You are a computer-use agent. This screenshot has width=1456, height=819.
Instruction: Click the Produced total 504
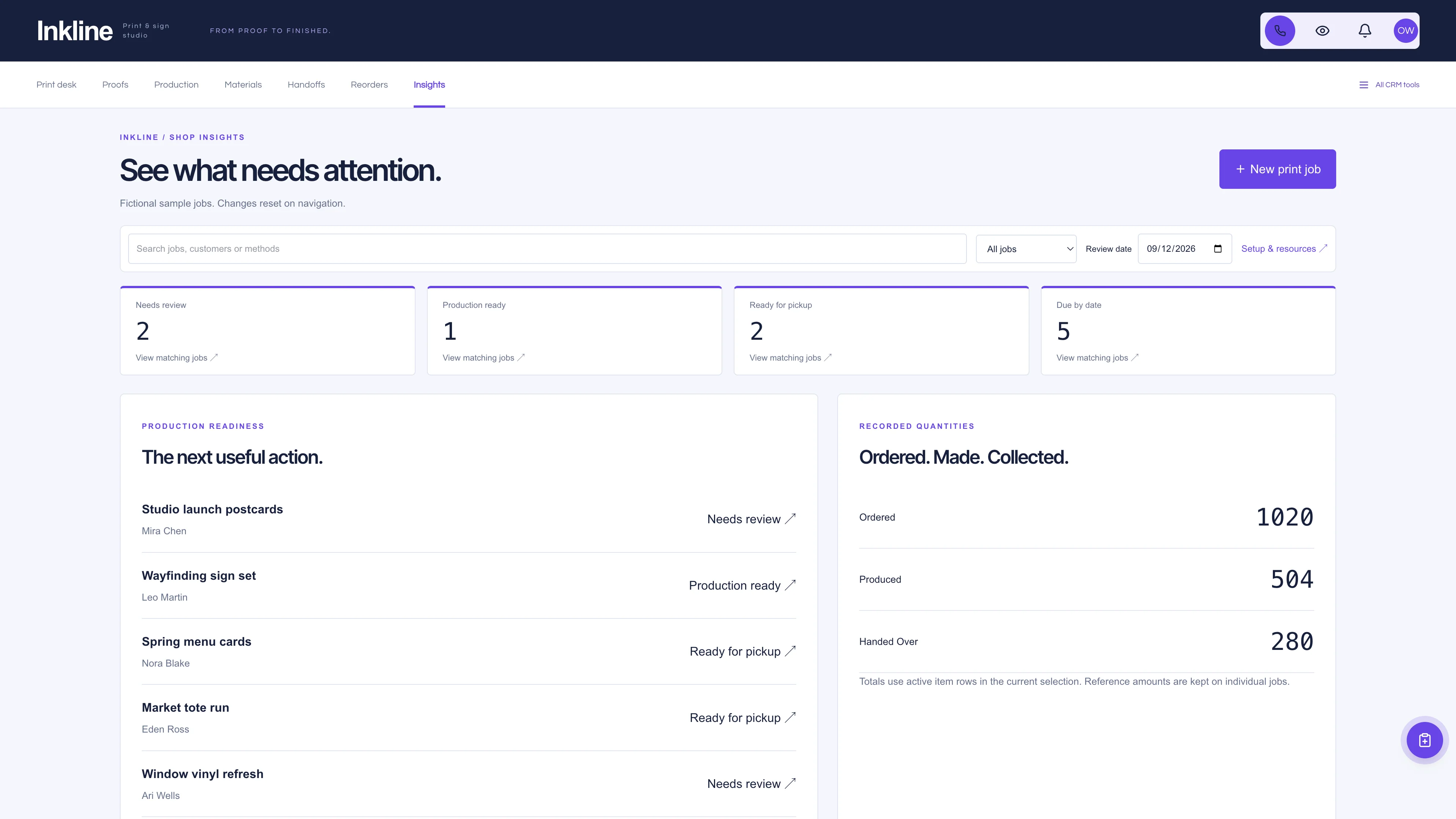click(x=1292, y=579)
